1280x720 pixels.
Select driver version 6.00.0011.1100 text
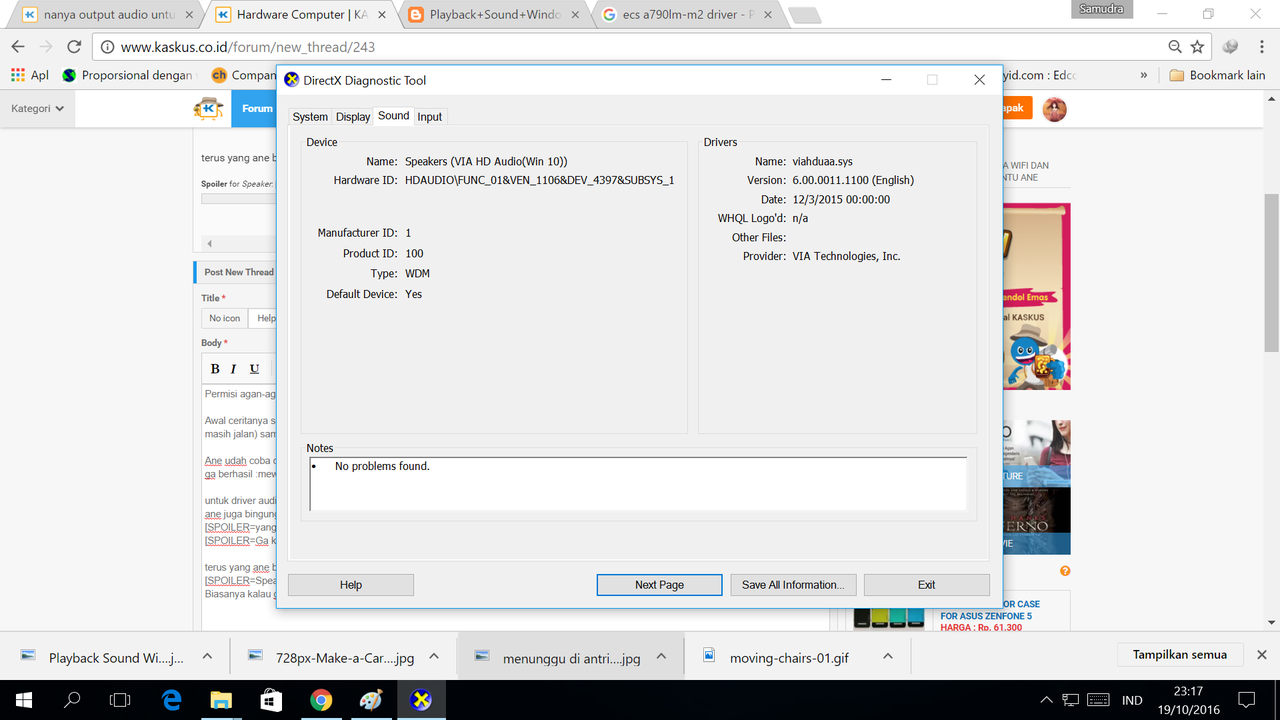tap(853, 180)
